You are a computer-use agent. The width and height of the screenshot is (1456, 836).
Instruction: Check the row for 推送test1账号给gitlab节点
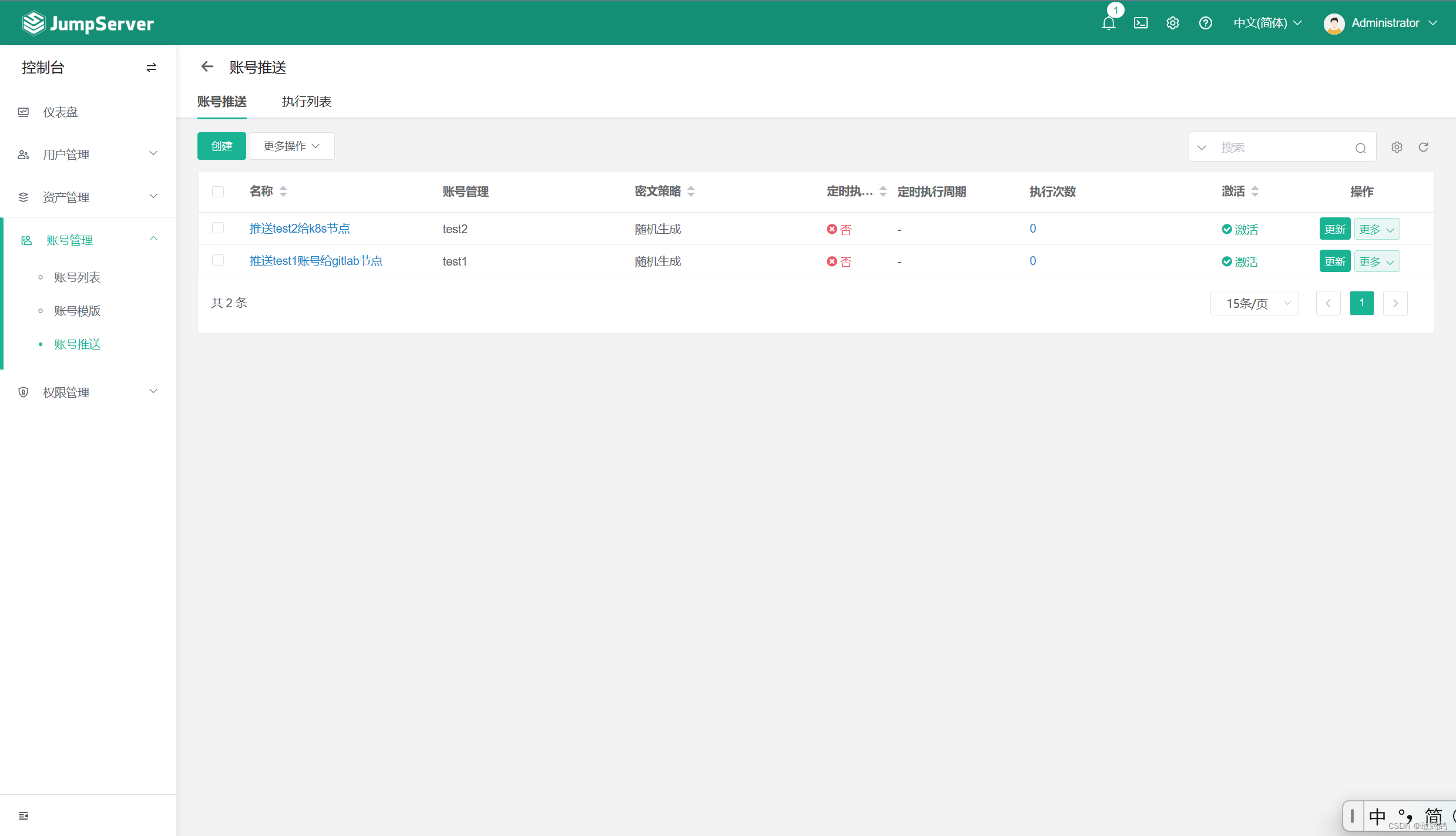(x=218, y=260)
